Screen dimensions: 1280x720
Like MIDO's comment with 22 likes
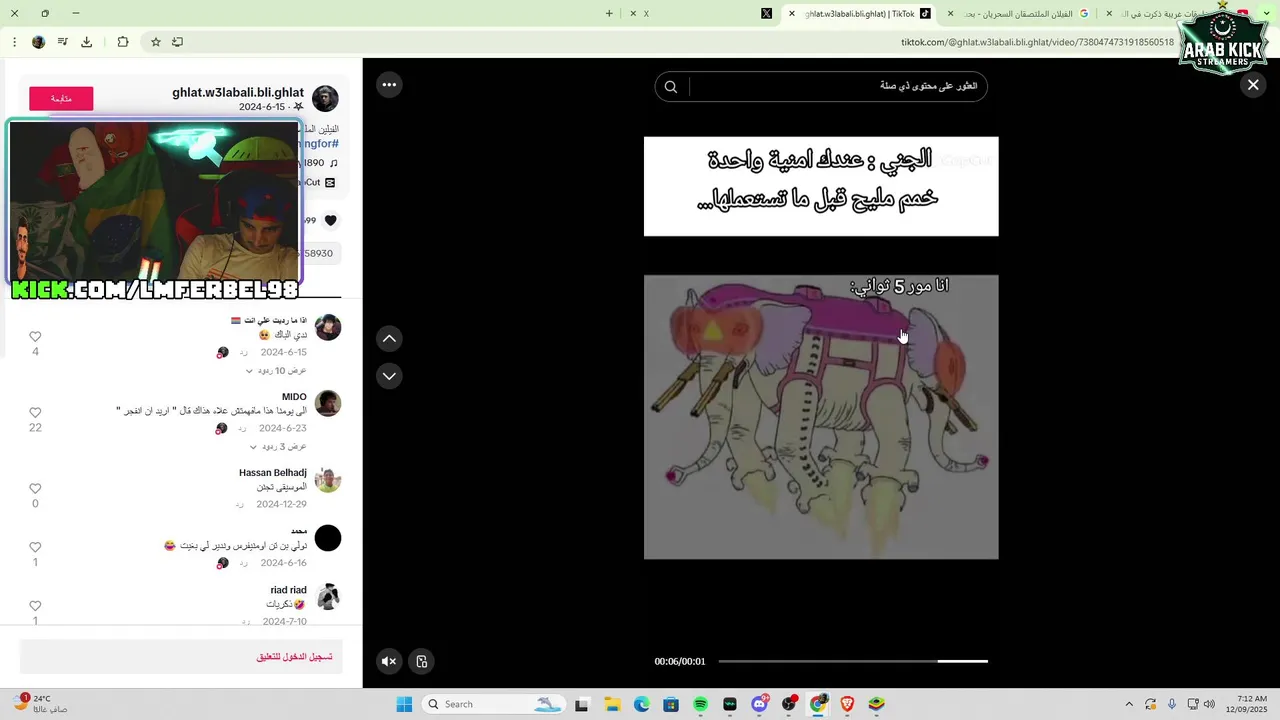(35, 413)
